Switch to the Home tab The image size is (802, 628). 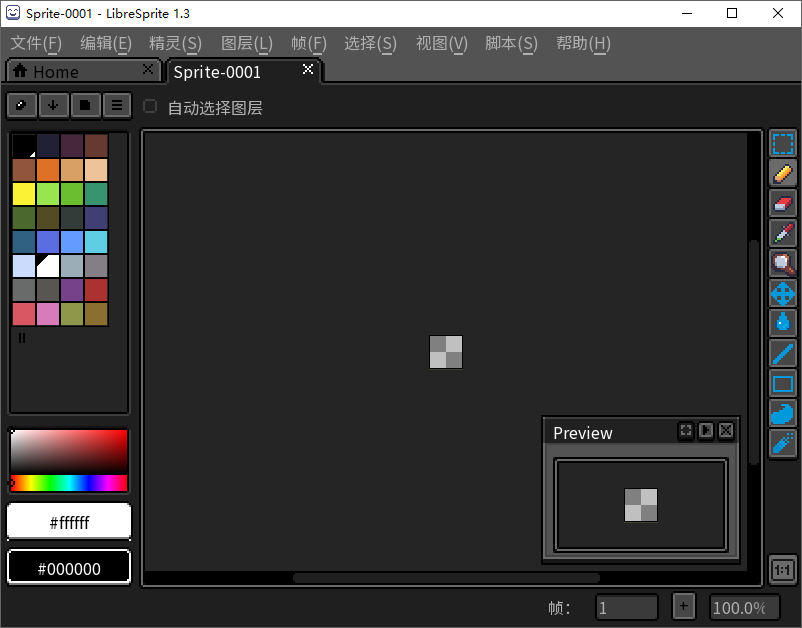tap(83, 72)
